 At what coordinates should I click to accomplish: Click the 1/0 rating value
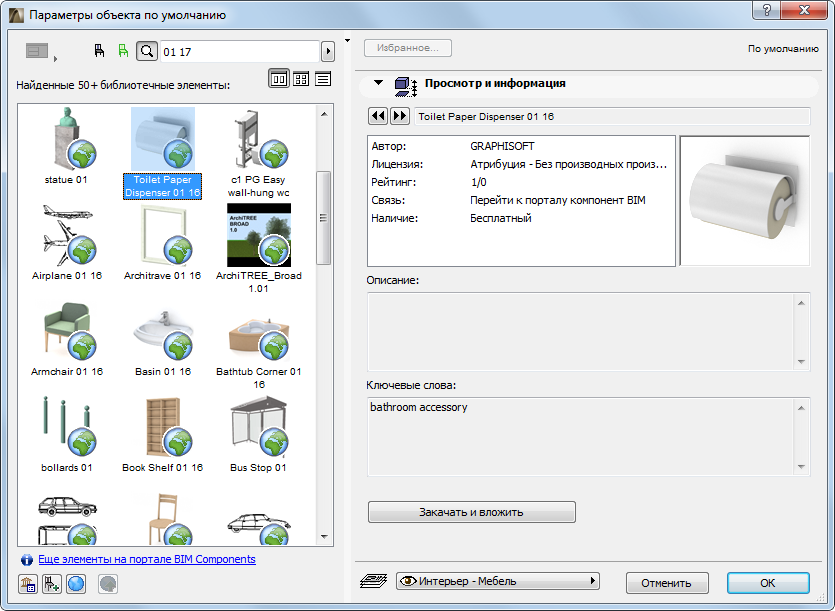(478, 182)
